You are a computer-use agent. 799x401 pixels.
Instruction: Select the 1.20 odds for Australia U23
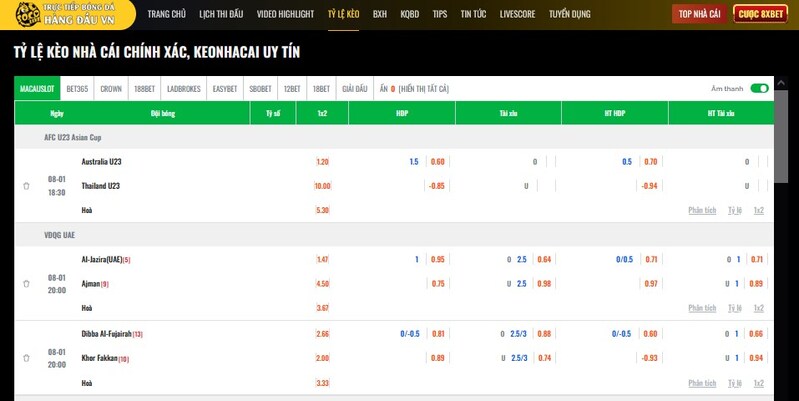(322, 161)
